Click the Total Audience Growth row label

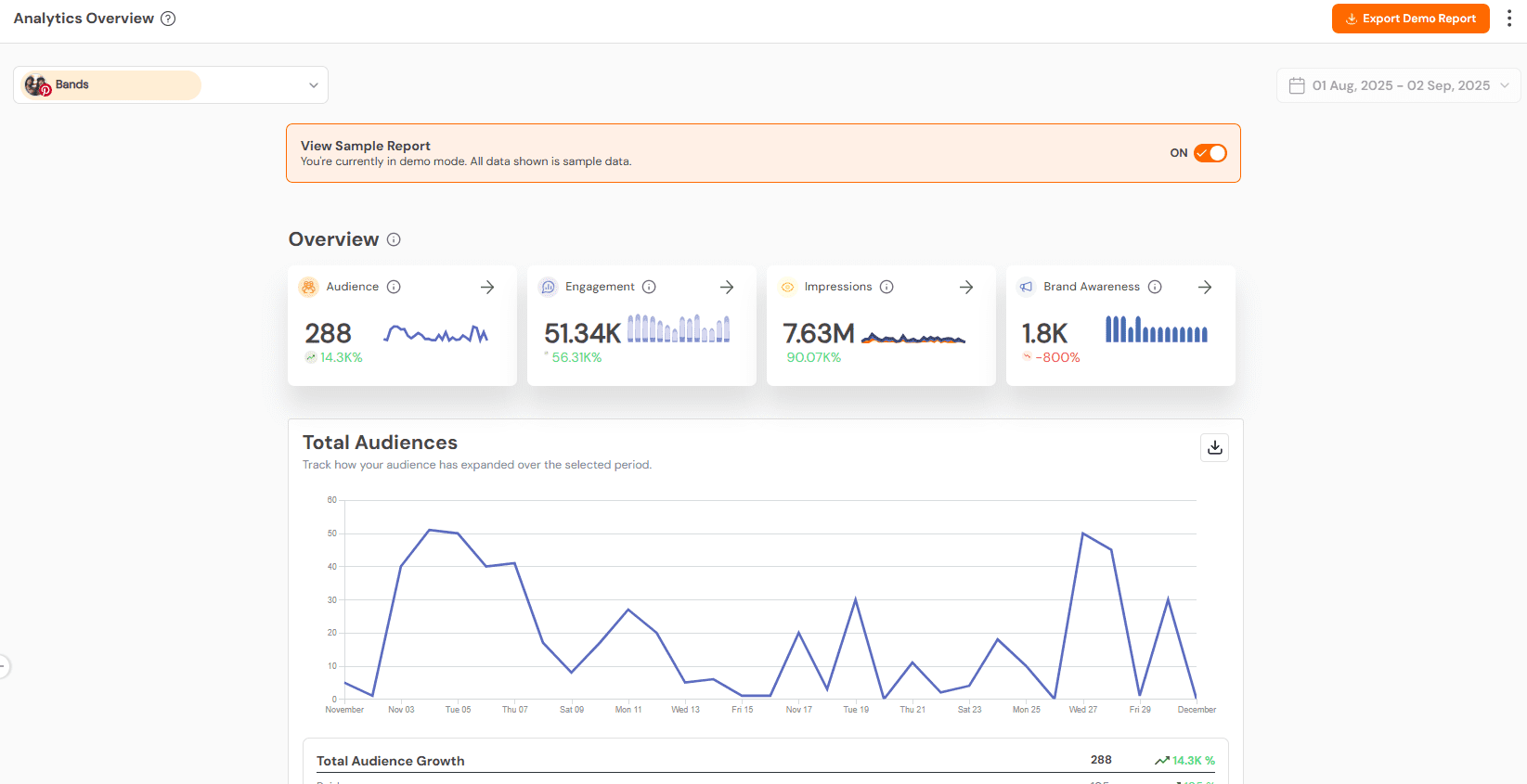click(x=390, y=761)
